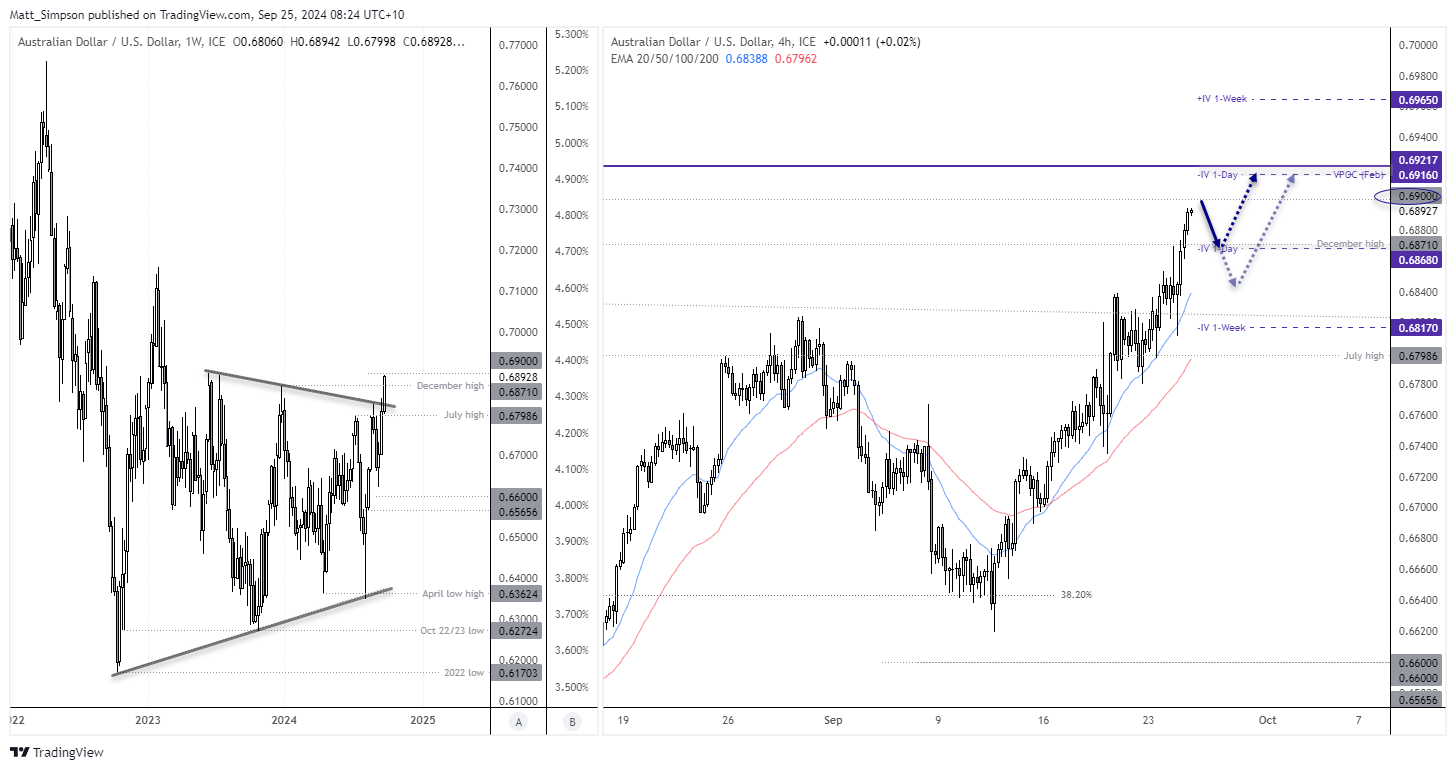Click the 'B' scale button under percentage axis
1456x770 pixels.
572,721
